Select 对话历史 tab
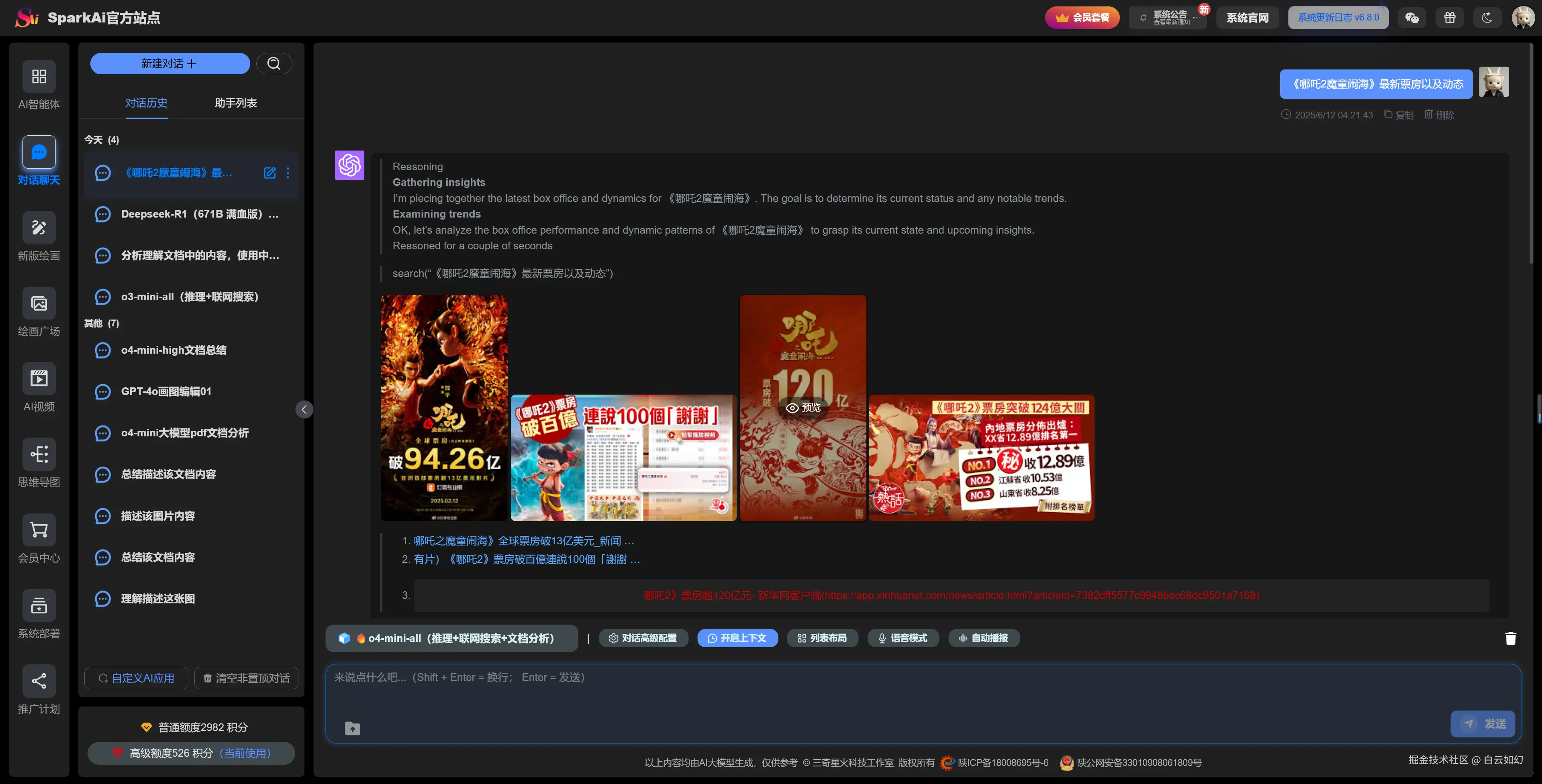The image size is (1542, 784). coord(146,103)
